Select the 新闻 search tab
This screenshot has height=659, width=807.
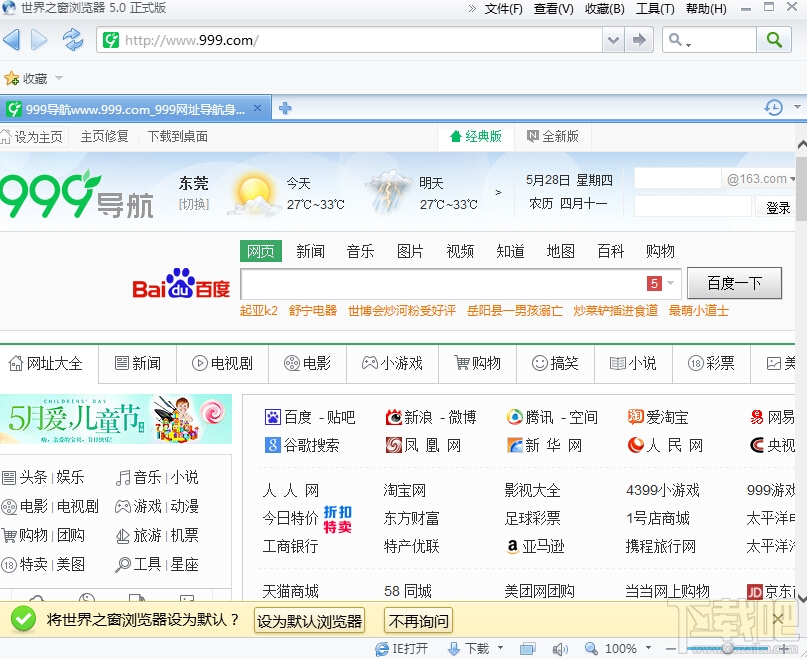[310, 252]
